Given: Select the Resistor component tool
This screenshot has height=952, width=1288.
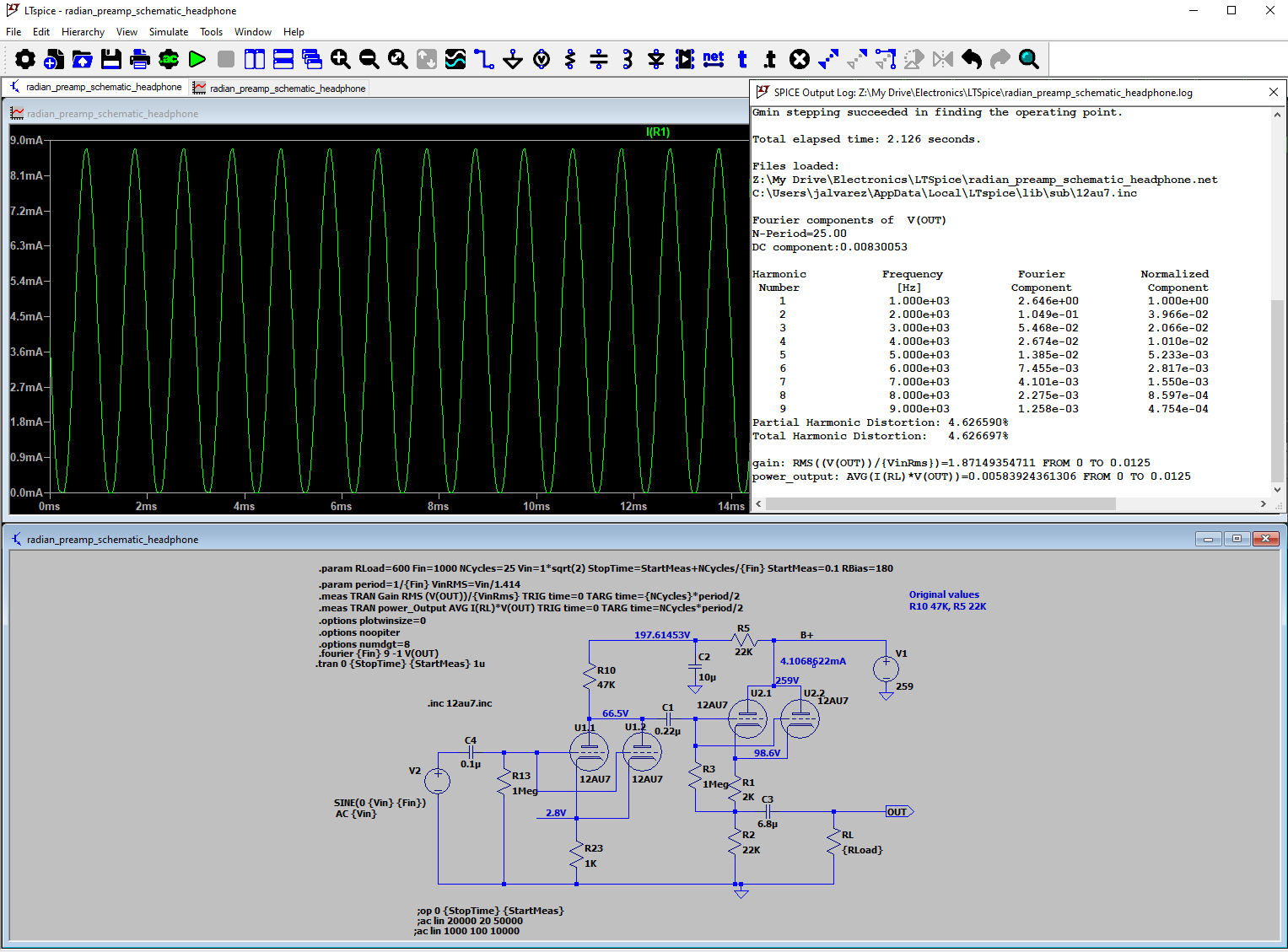Looking at the screenshot, I should (570, 59).
